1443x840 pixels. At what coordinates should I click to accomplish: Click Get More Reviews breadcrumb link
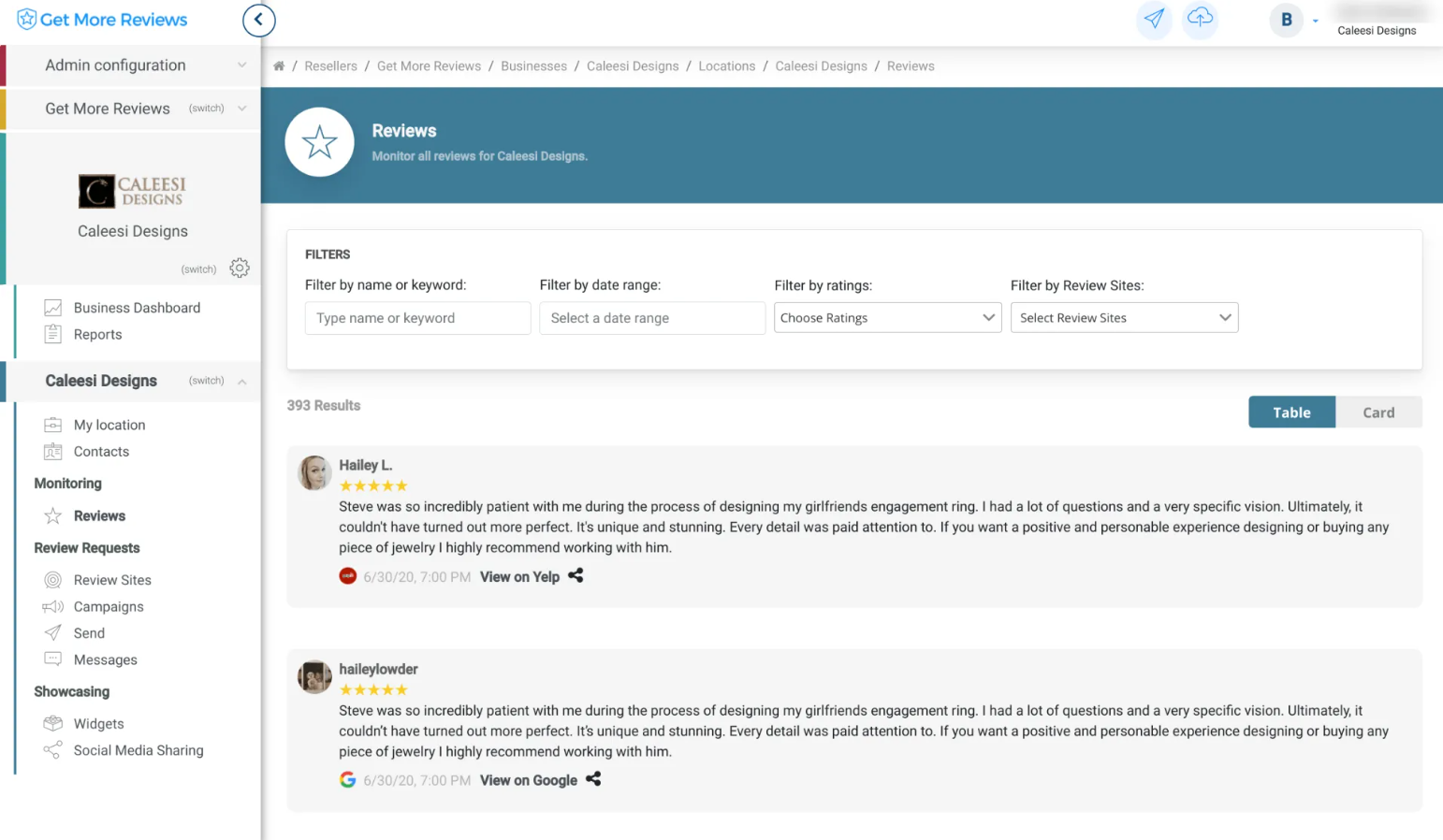(429, 66)
